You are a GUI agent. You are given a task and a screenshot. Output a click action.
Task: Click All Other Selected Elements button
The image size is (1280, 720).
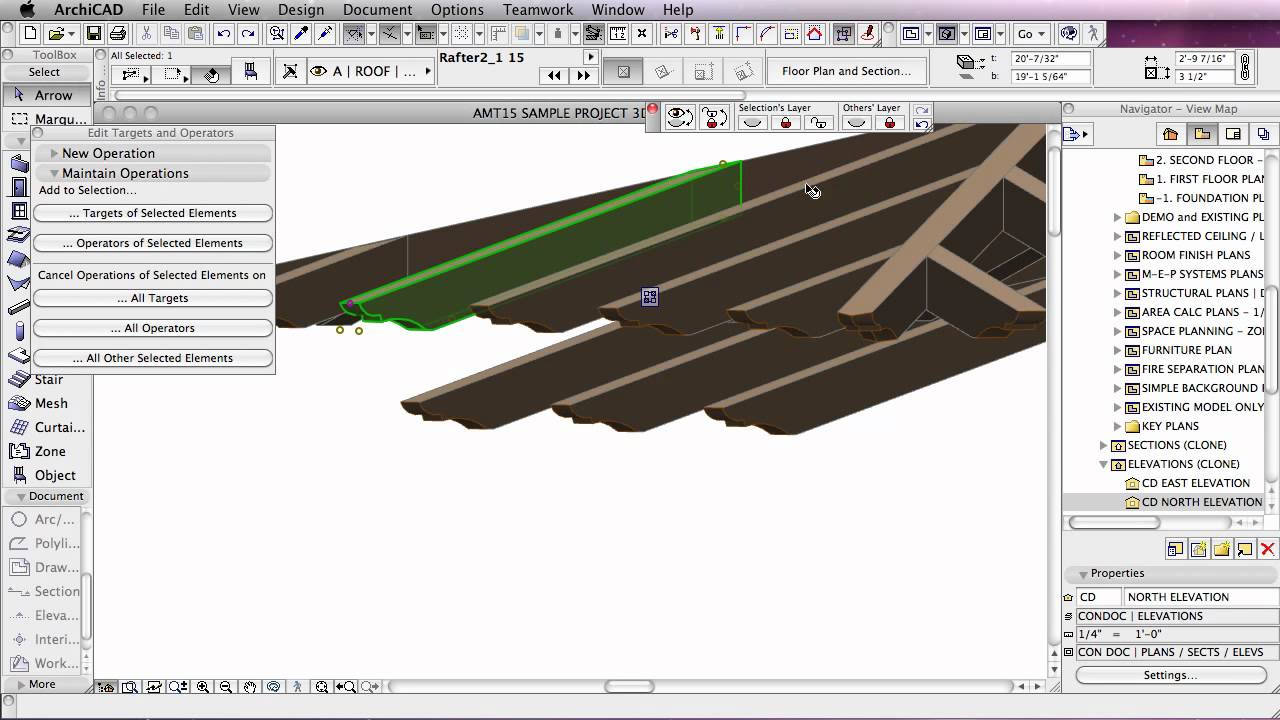point(153,358)
